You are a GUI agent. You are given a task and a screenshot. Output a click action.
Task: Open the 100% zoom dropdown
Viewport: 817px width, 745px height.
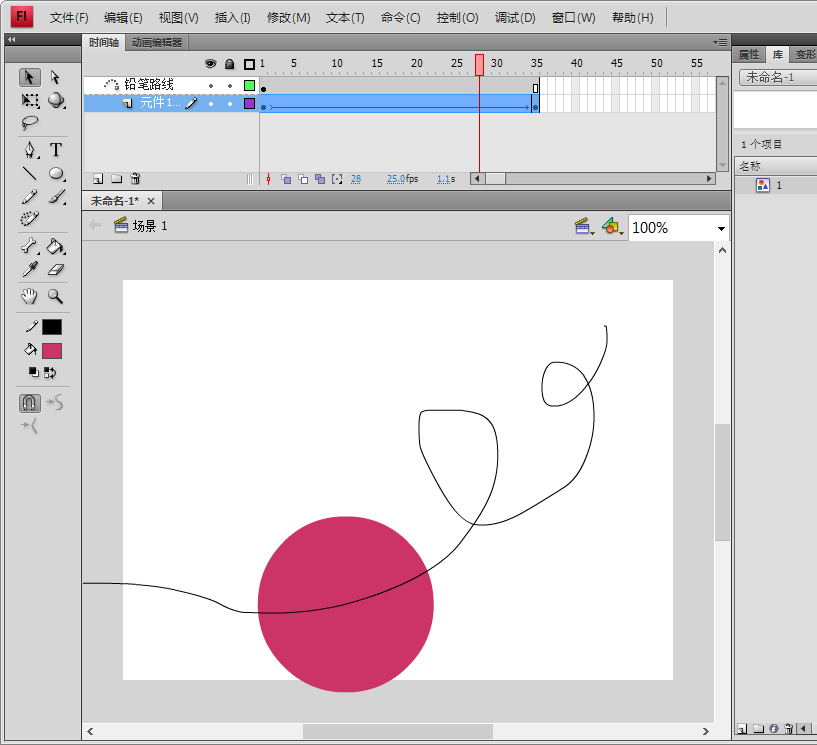[721, 228]
